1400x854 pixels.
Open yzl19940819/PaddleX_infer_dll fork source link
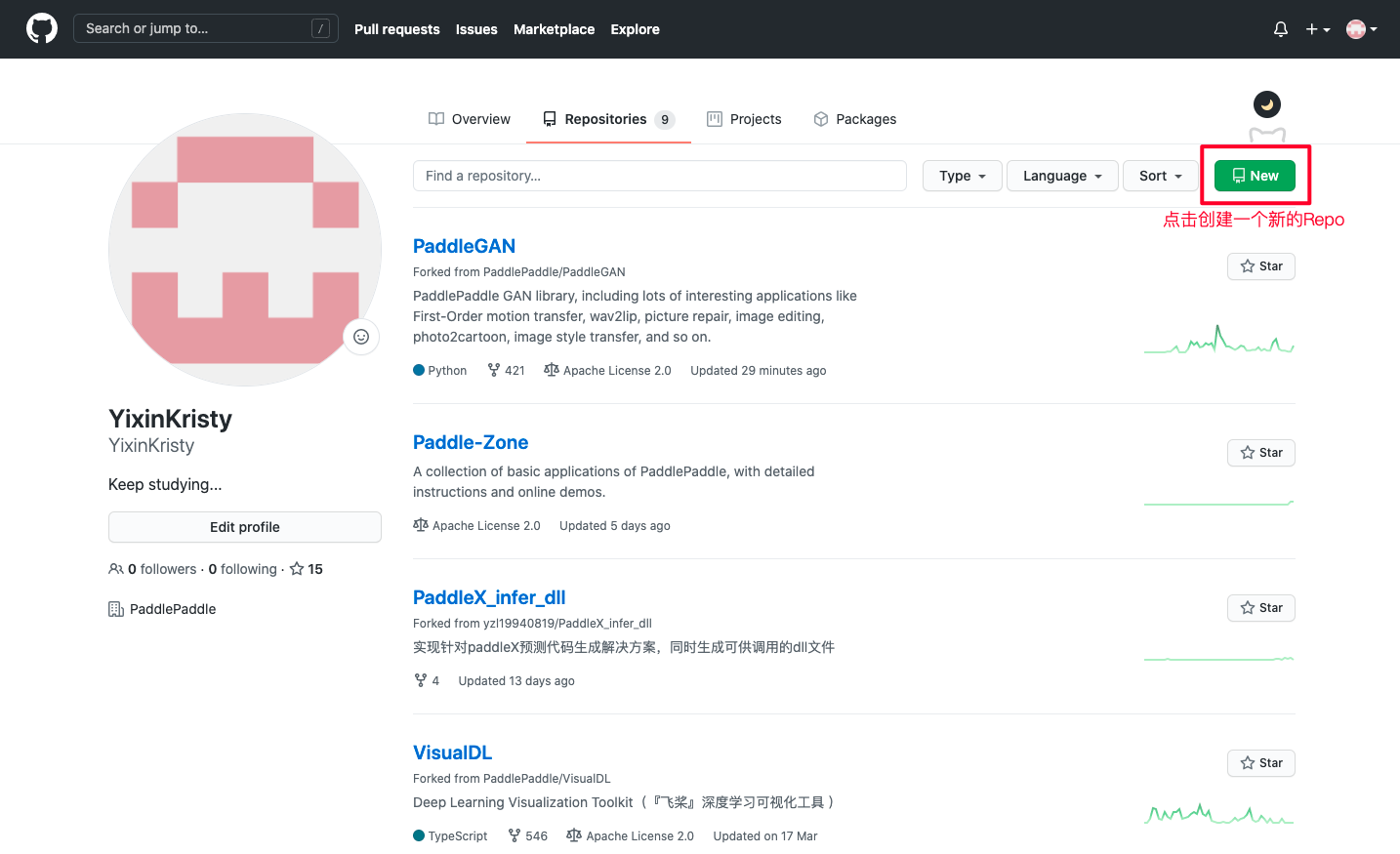coord(567,624)
